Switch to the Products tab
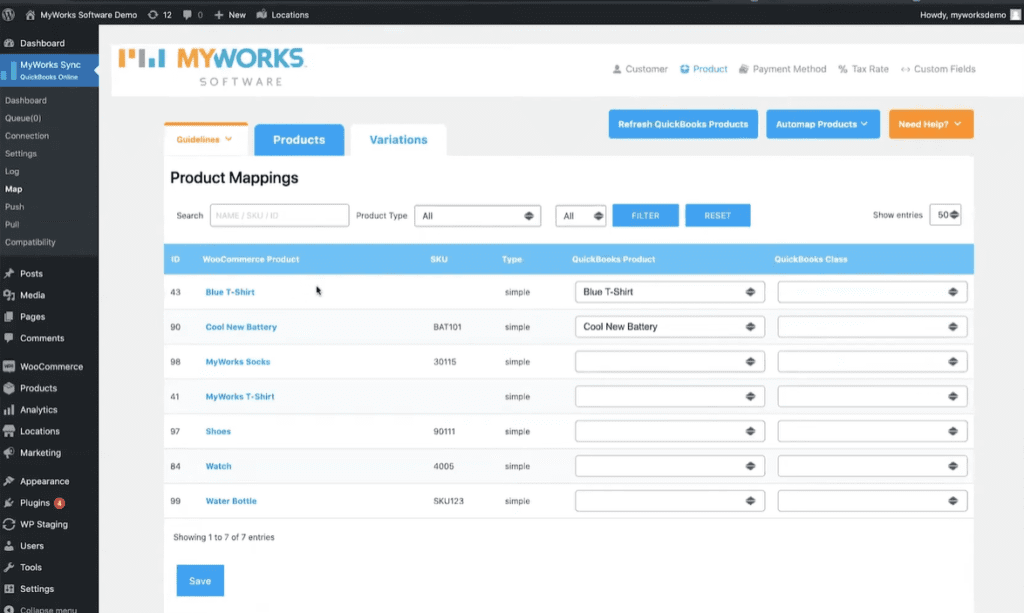Viewport: 1024px width, 613px height. point(299,140)
